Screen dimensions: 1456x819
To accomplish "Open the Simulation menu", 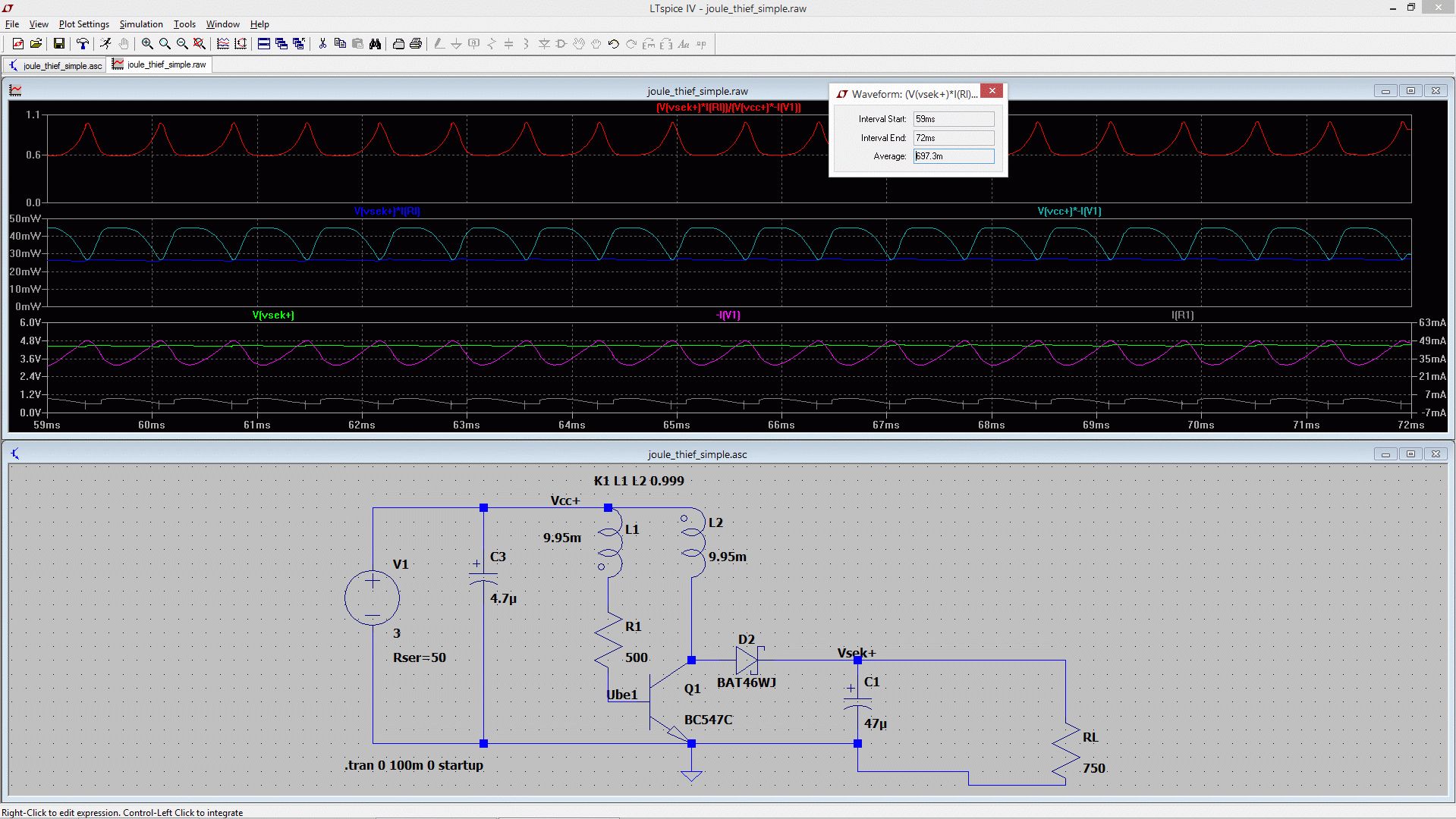I will point(141,24).
